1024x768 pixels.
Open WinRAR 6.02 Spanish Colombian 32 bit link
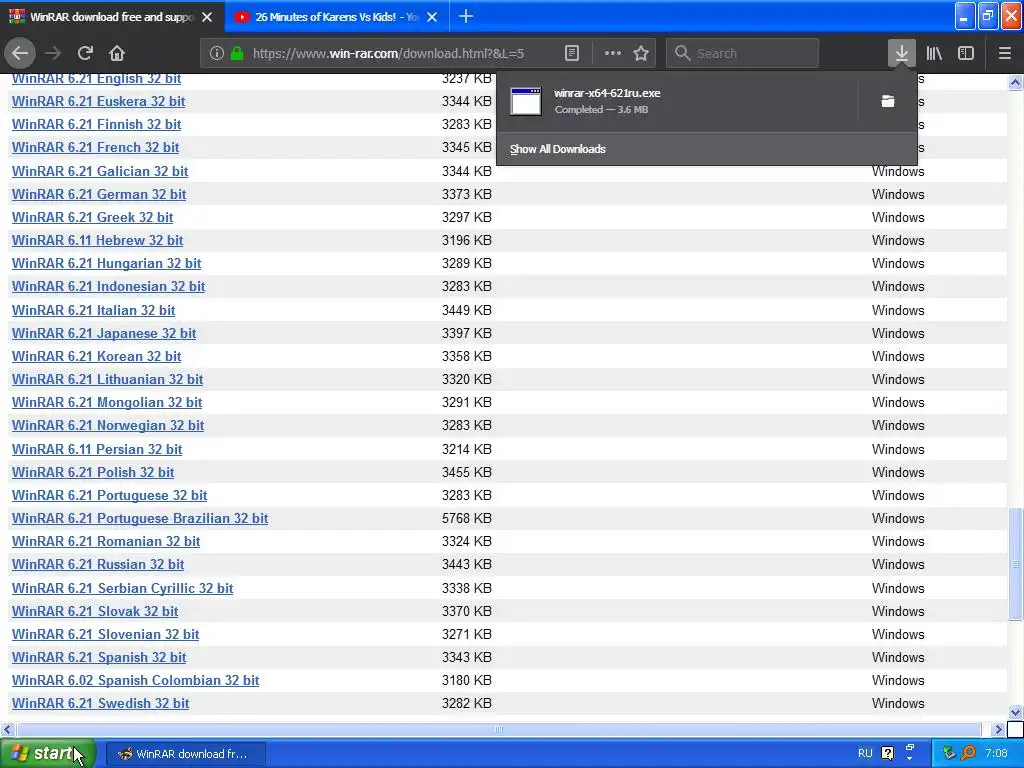[135, 680]
